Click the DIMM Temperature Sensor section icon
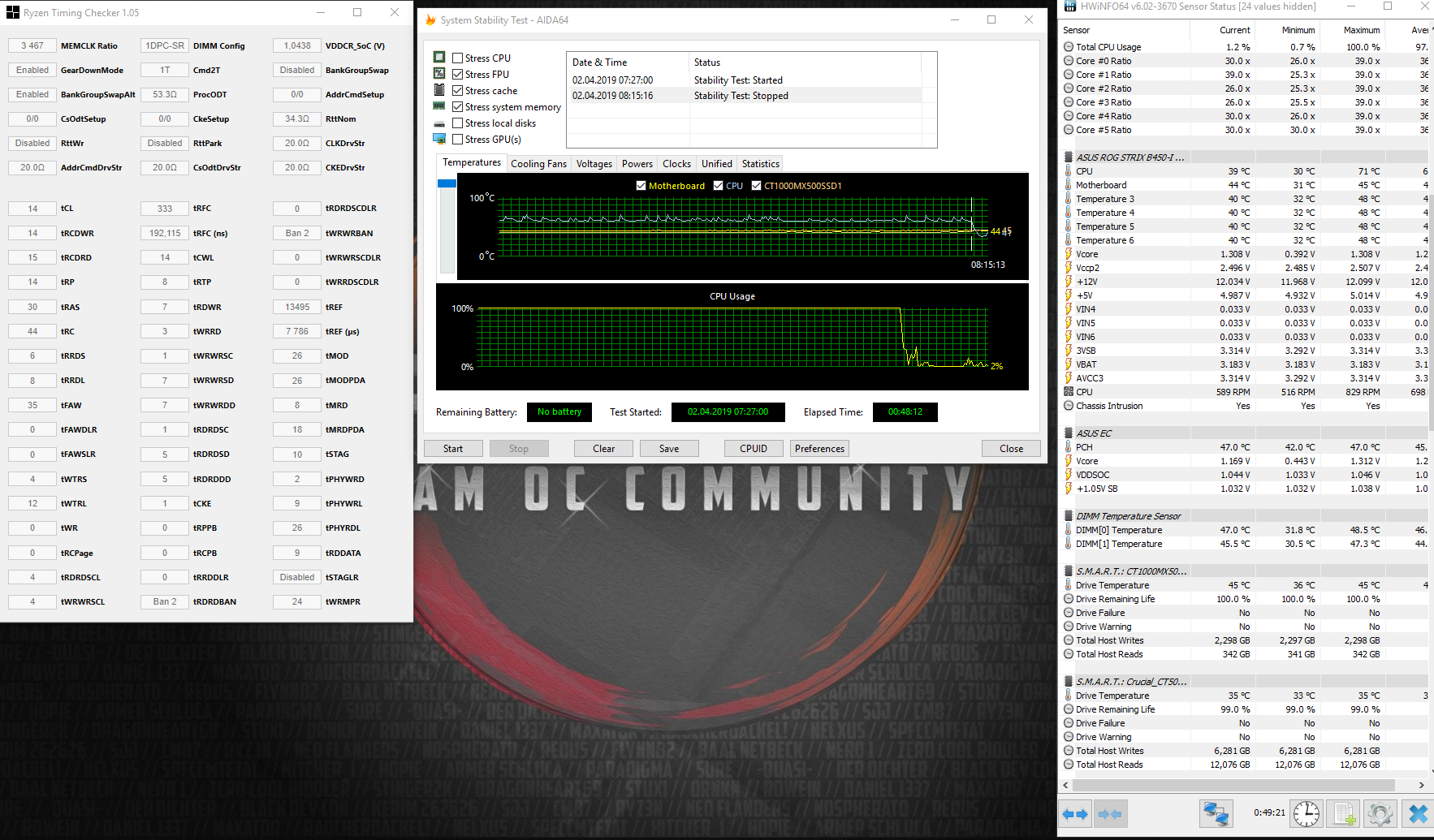The height and width of the screenshot is (840, 1434). (1069, 516)
